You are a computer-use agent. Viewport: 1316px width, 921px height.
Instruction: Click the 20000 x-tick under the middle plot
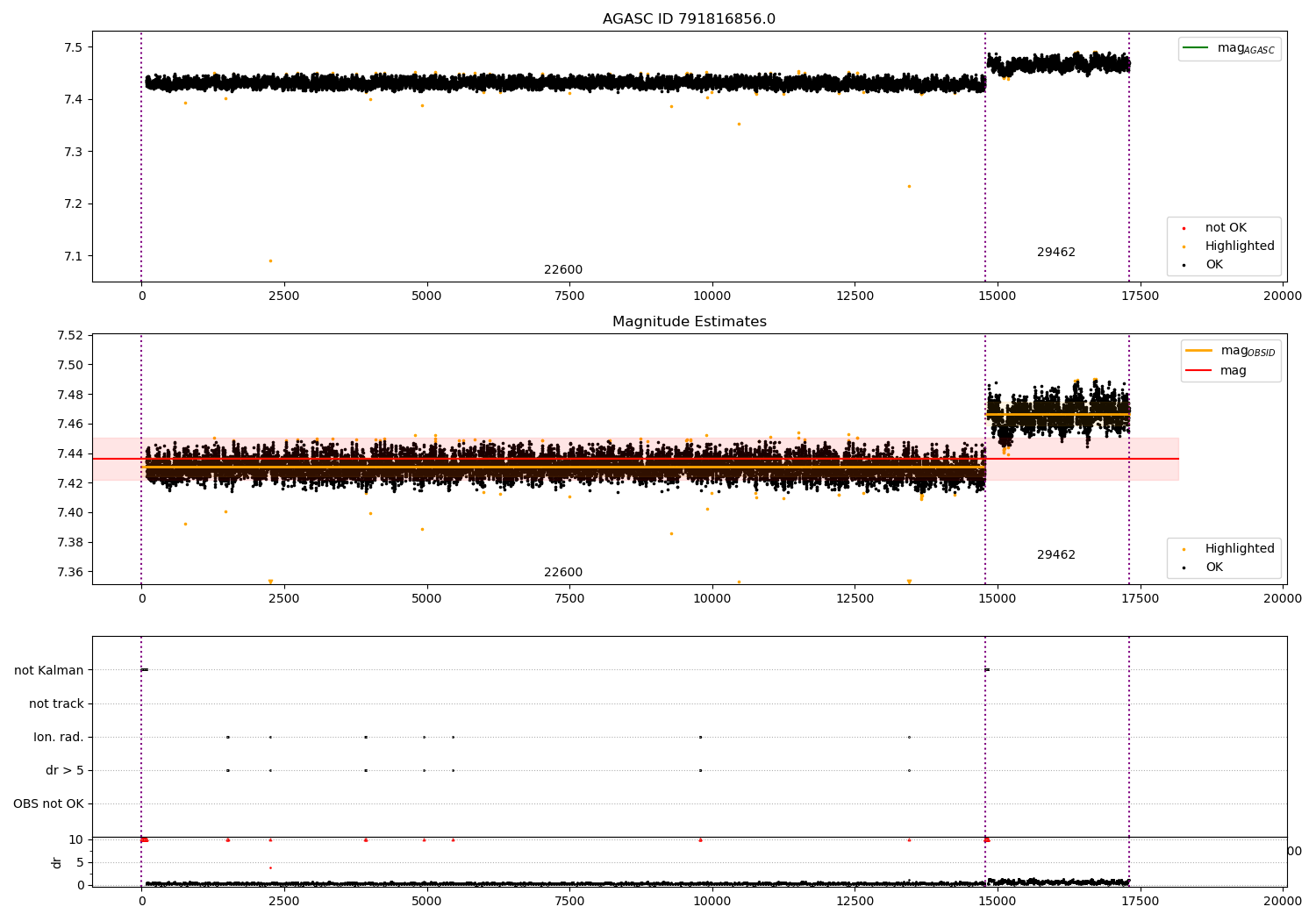[x=1283, y=599]
